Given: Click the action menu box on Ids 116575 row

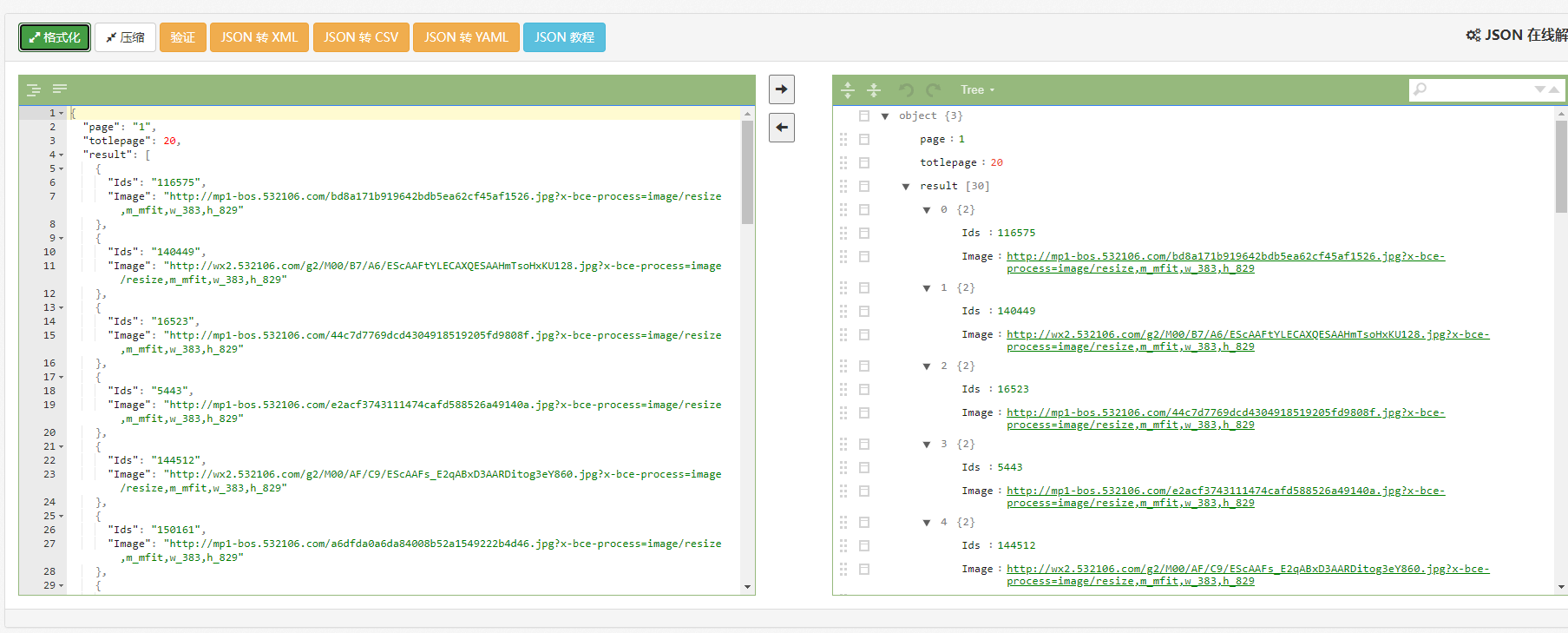Looking at the screenshot, I should [x=864, y=233].
